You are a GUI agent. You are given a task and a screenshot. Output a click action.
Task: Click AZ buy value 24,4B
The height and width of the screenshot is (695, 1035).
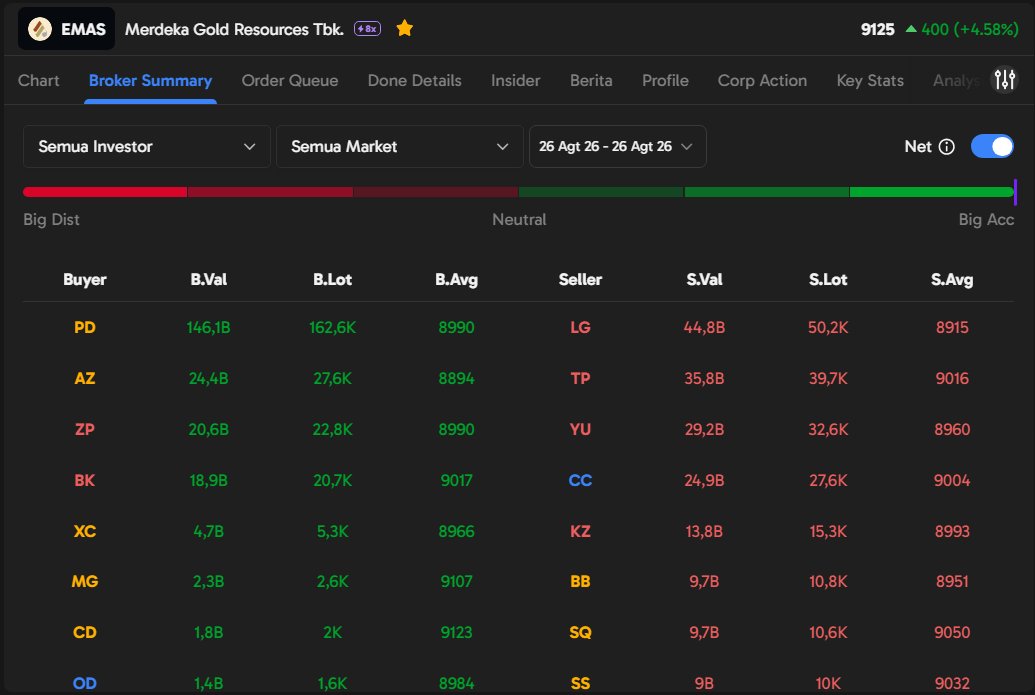209,378
